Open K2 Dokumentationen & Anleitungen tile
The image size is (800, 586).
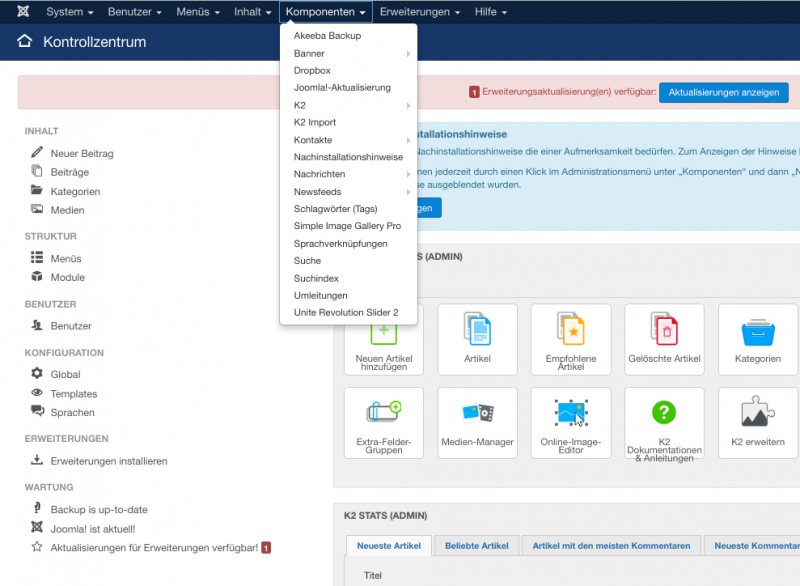point(664,423)
